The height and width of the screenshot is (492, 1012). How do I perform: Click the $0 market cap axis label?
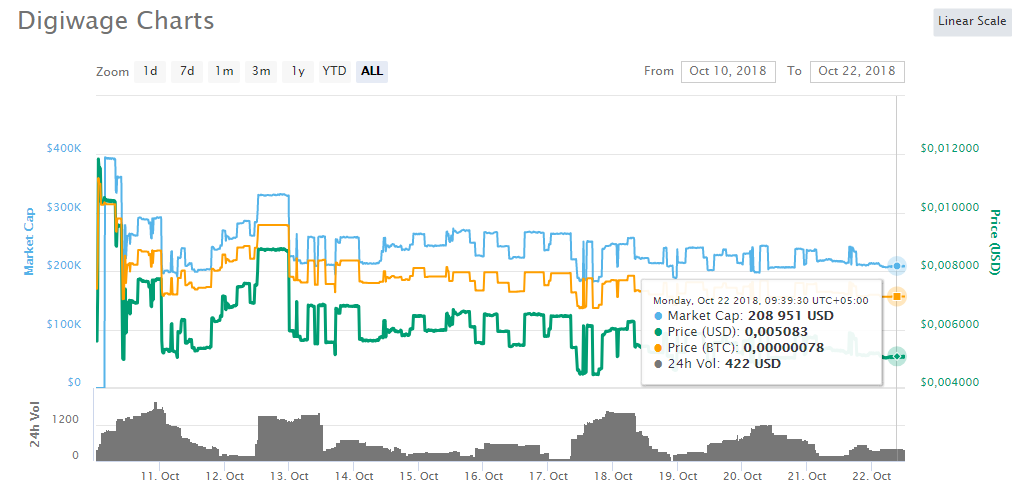click(x=74, y=382)
